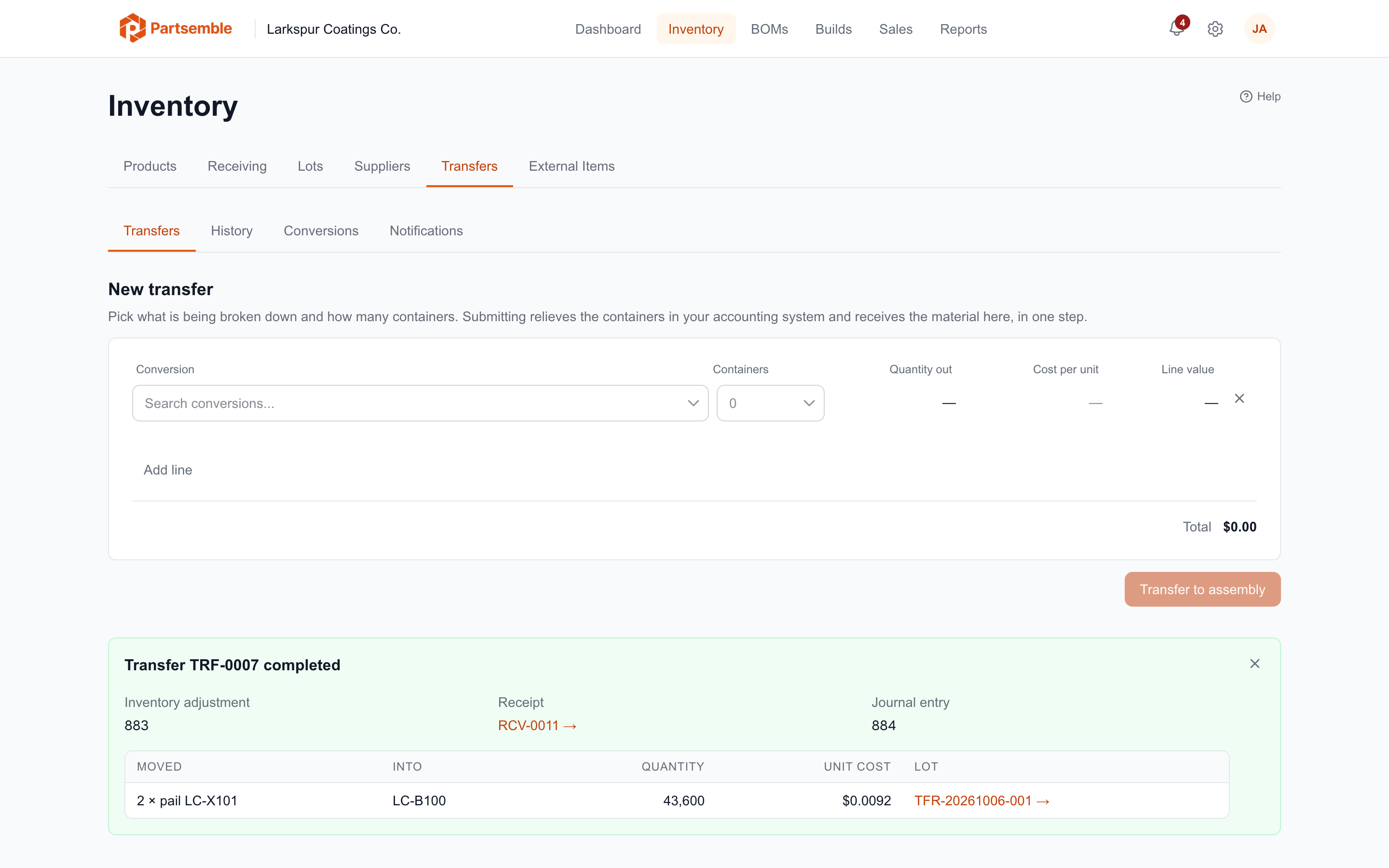Switch to Conversions sub-tab
This screenshot has height=868, width=1389.
[321, 231]
